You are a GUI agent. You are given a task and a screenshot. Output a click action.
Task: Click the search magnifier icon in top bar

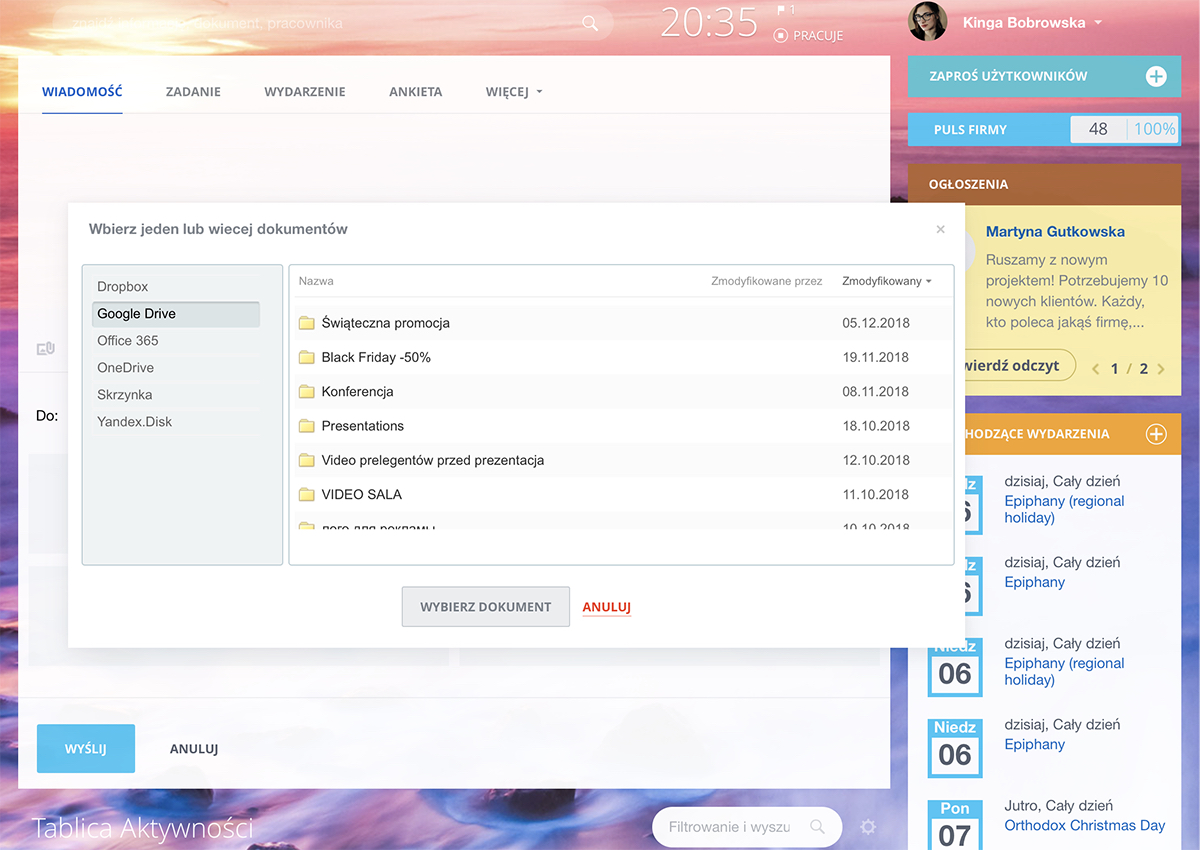[590, 23]
